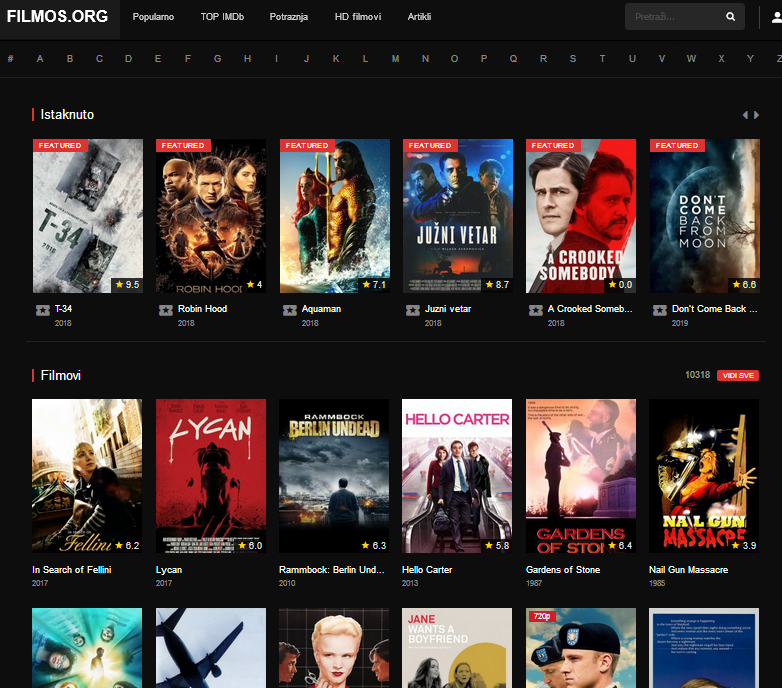Click the Hello Carter title link
The image size is (782, 688).
[x=427, y=569]
